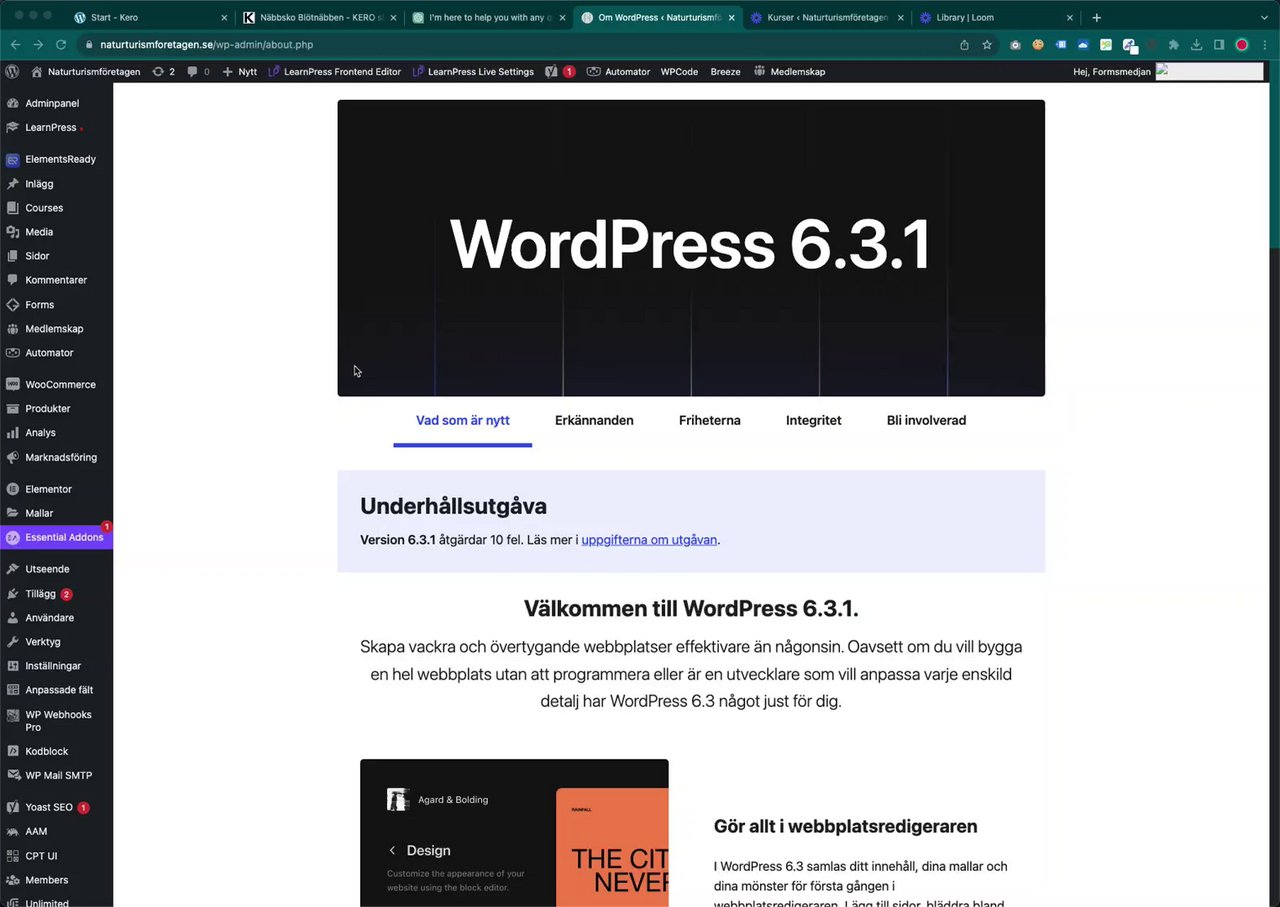Image resolution: width=1280 pixels, height=907 pixels.
Task: Bookmark this page with star icon
Action: pos(987,45)
